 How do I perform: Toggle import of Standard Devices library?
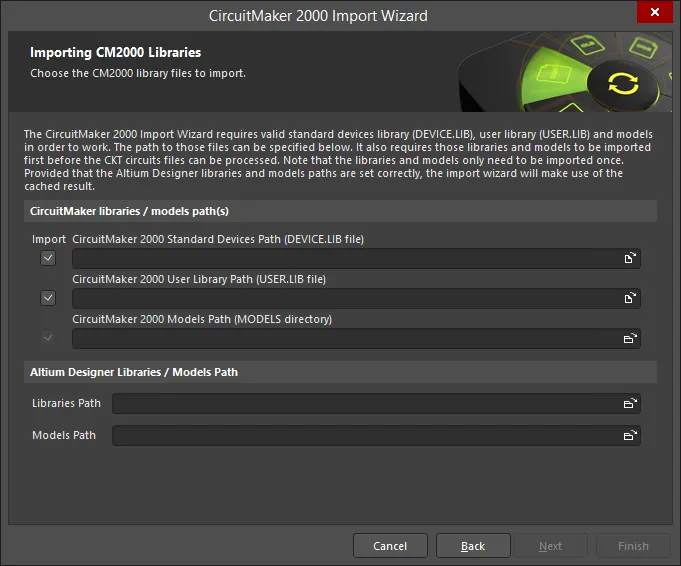coord(48,258)
